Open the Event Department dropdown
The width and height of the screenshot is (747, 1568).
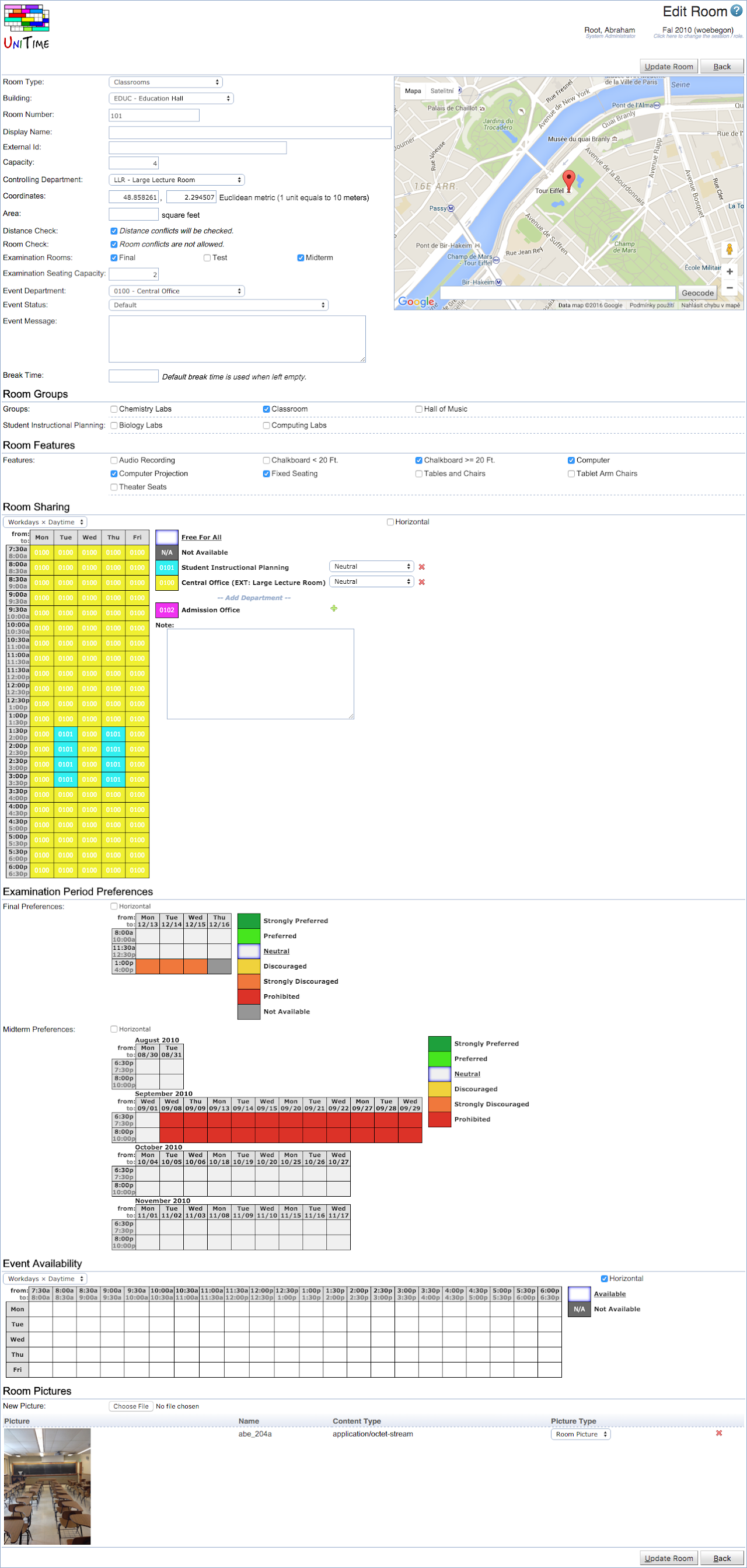coord(176,291)
